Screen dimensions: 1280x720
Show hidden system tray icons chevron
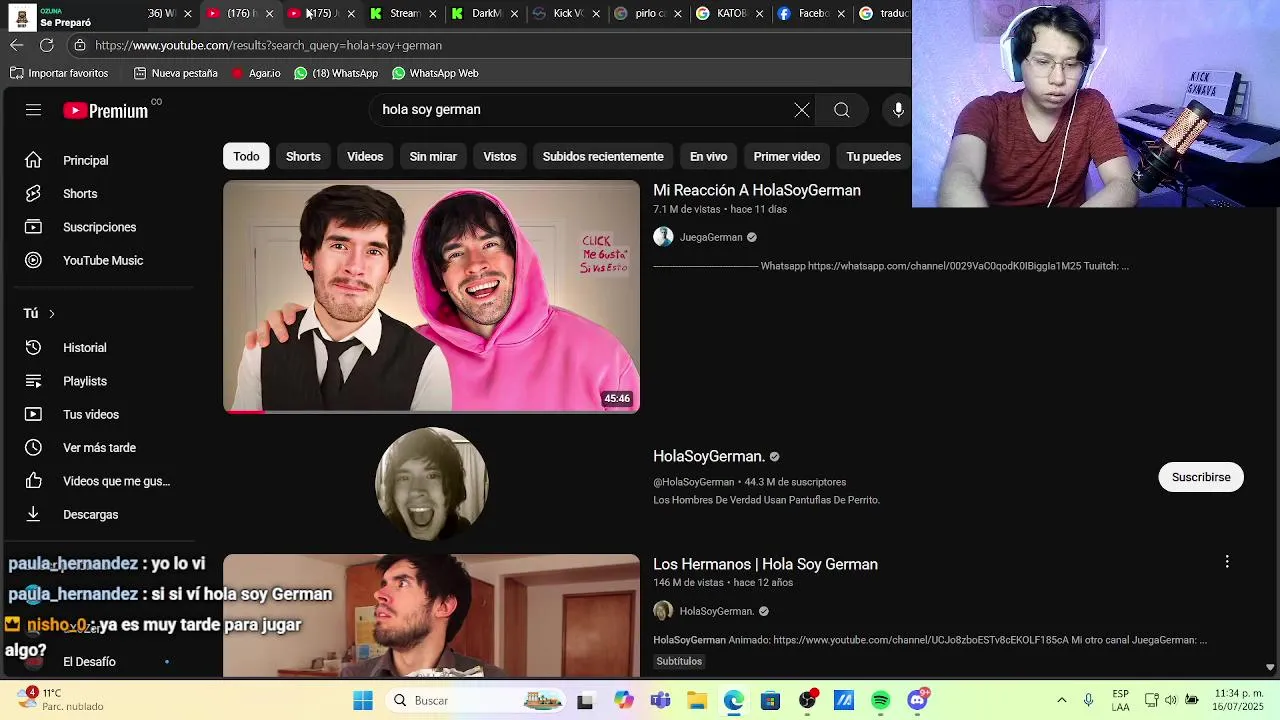coord(1061,700)
